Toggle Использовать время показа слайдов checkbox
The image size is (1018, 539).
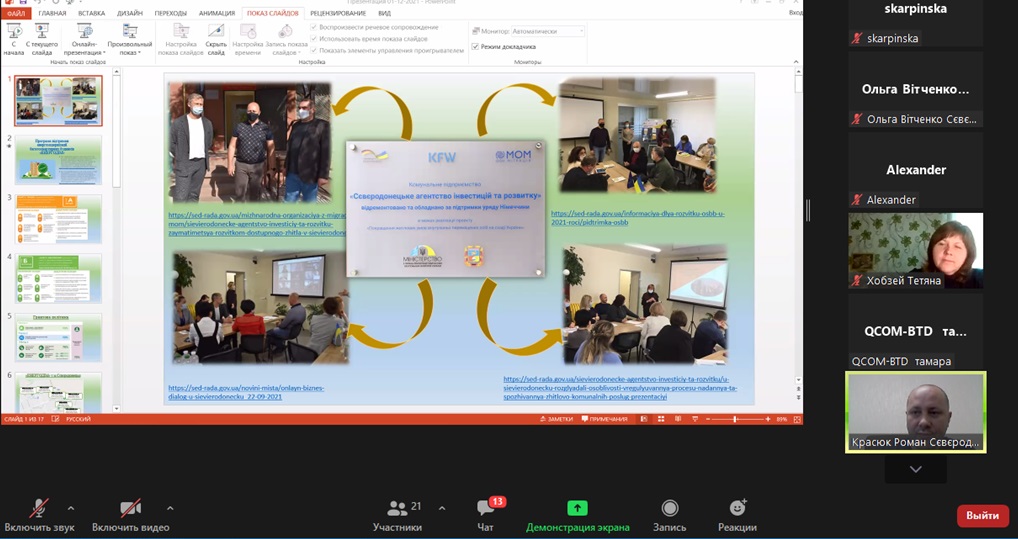314,38
